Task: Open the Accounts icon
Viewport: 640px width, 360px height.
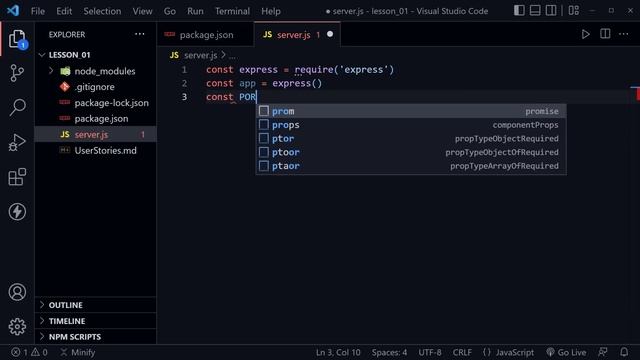Action: click(17, 292)
